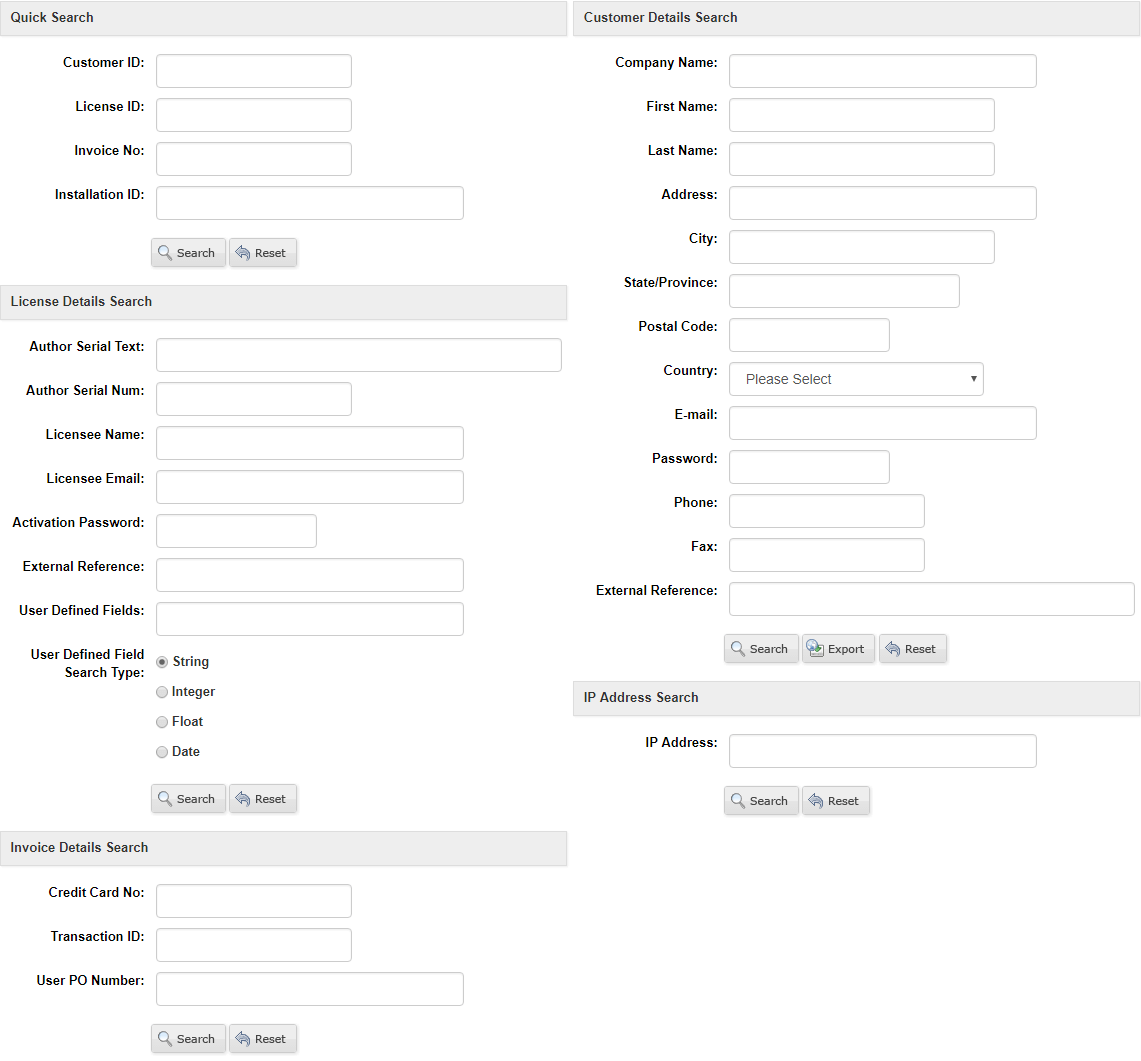
Task: Select the Credit Card No field
Action: tap(254, 901)
